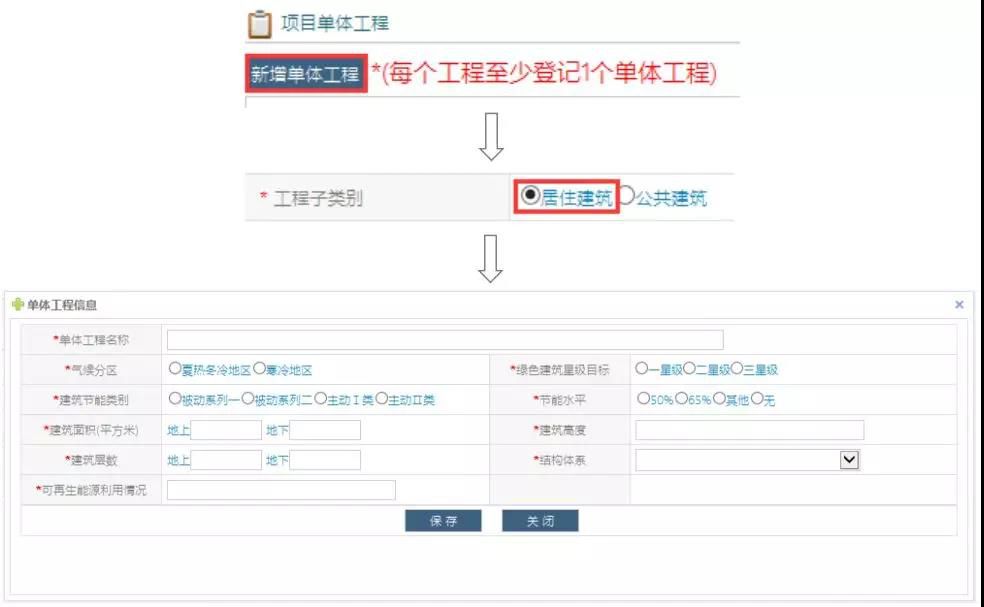Viewport: 984px width, 607px height.
Task: Focus the 建筑高度 input field
Action: pos(750,430)
